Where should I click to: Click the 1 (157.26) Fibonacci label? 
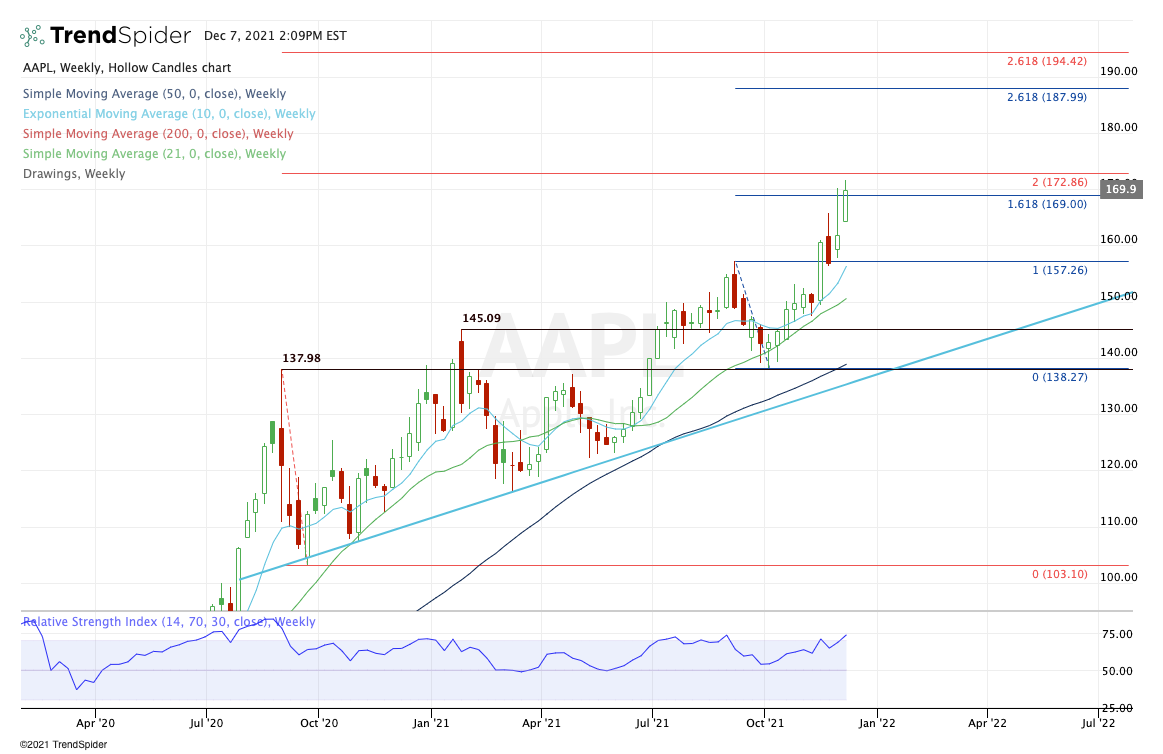point(1060,270)
